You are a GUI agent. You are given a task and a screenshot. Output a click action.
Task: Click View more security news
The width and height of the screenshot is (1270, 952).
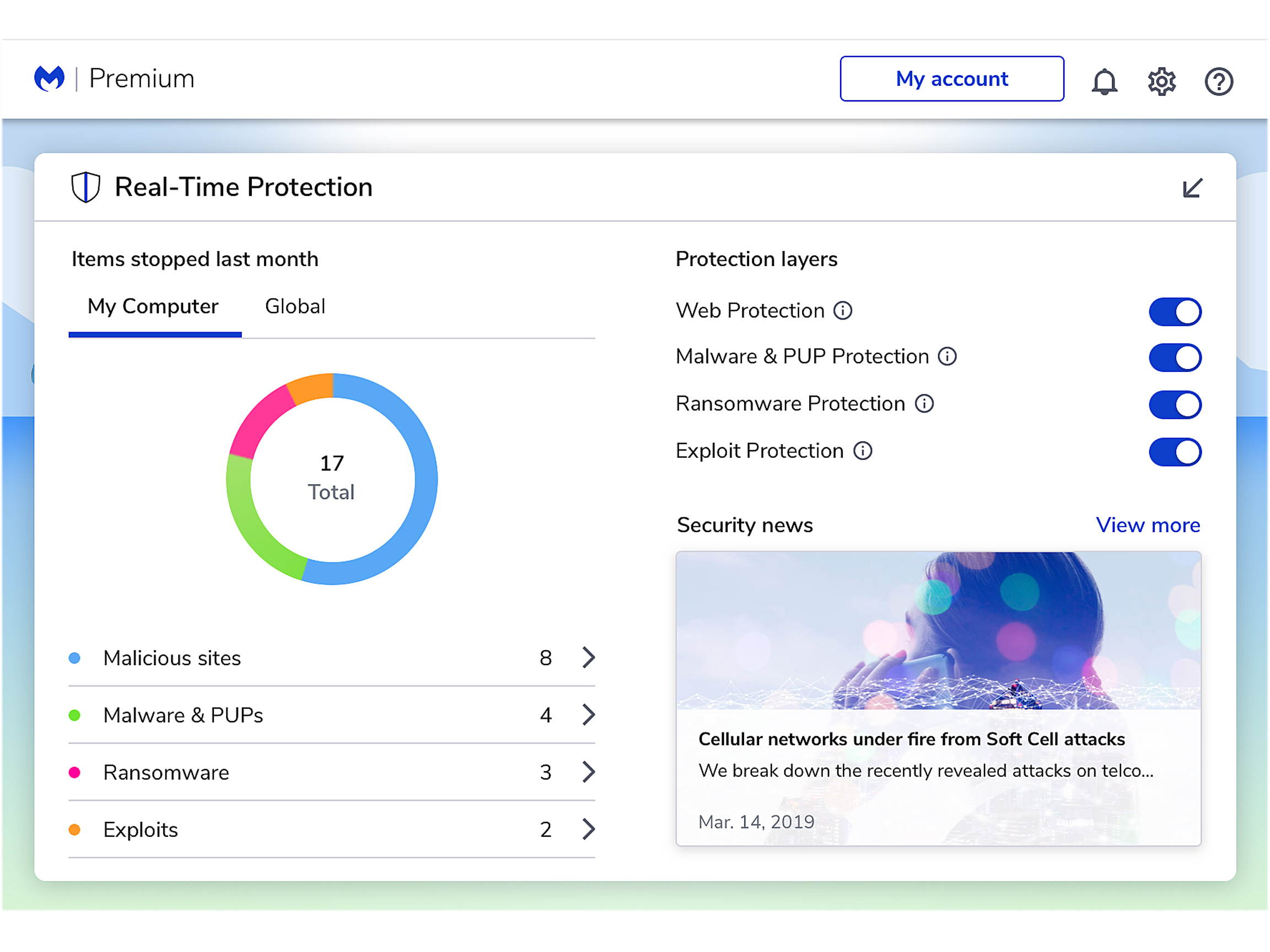1147,524
